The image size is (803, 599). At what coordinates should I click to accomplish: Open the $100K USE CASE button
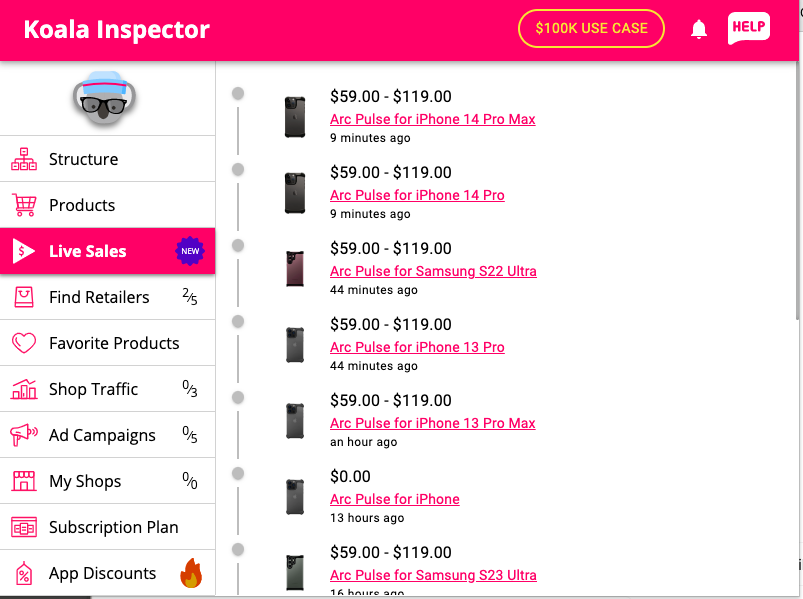click(591, 28)
